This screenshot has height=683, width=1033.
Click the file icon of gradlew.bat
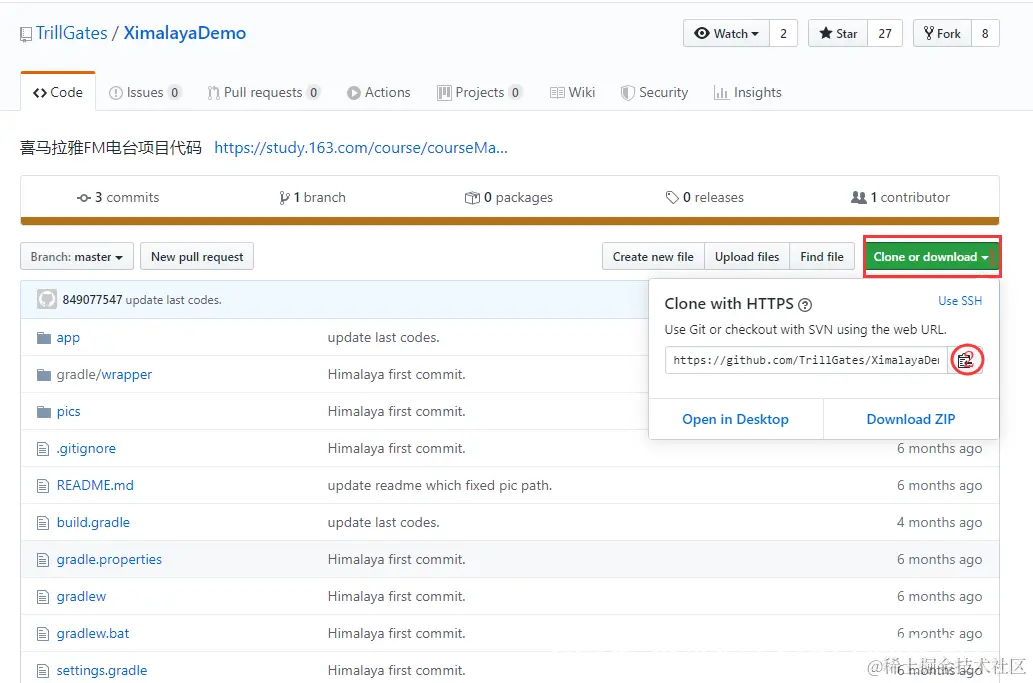43,634
